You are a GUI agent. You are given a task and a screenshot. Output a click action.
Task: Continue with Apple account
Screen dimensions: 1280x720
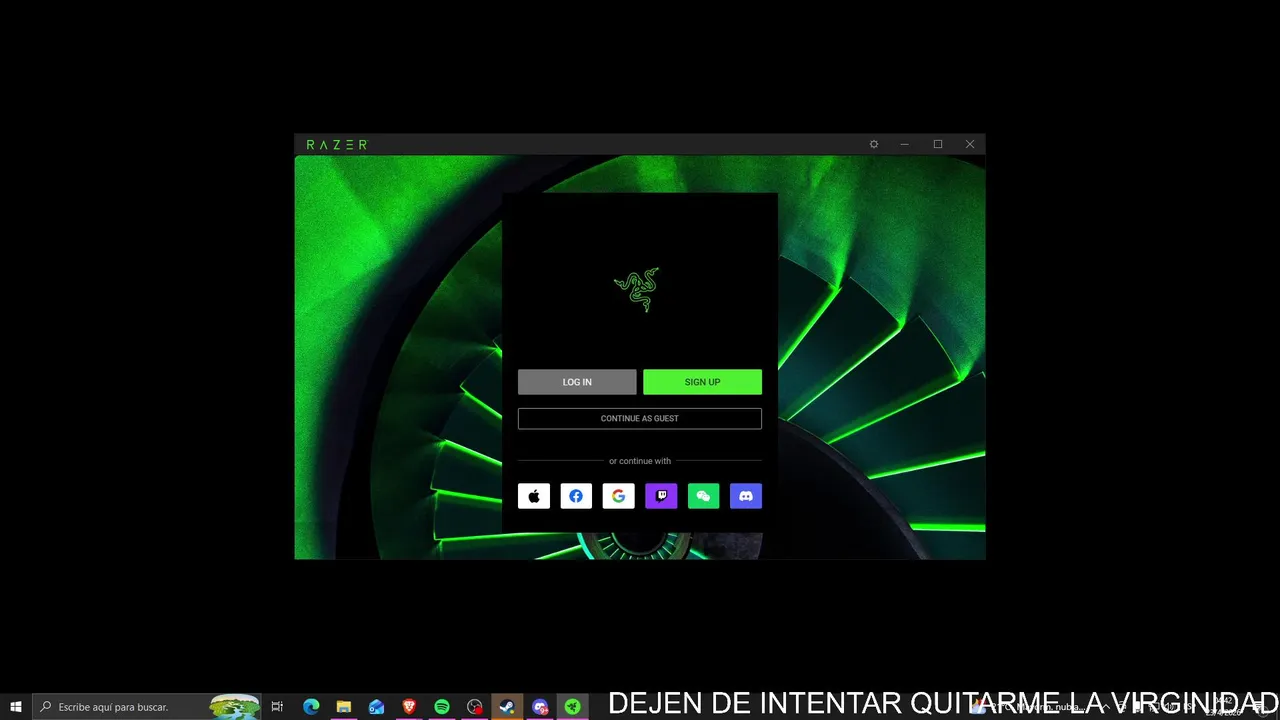[534, 496]
